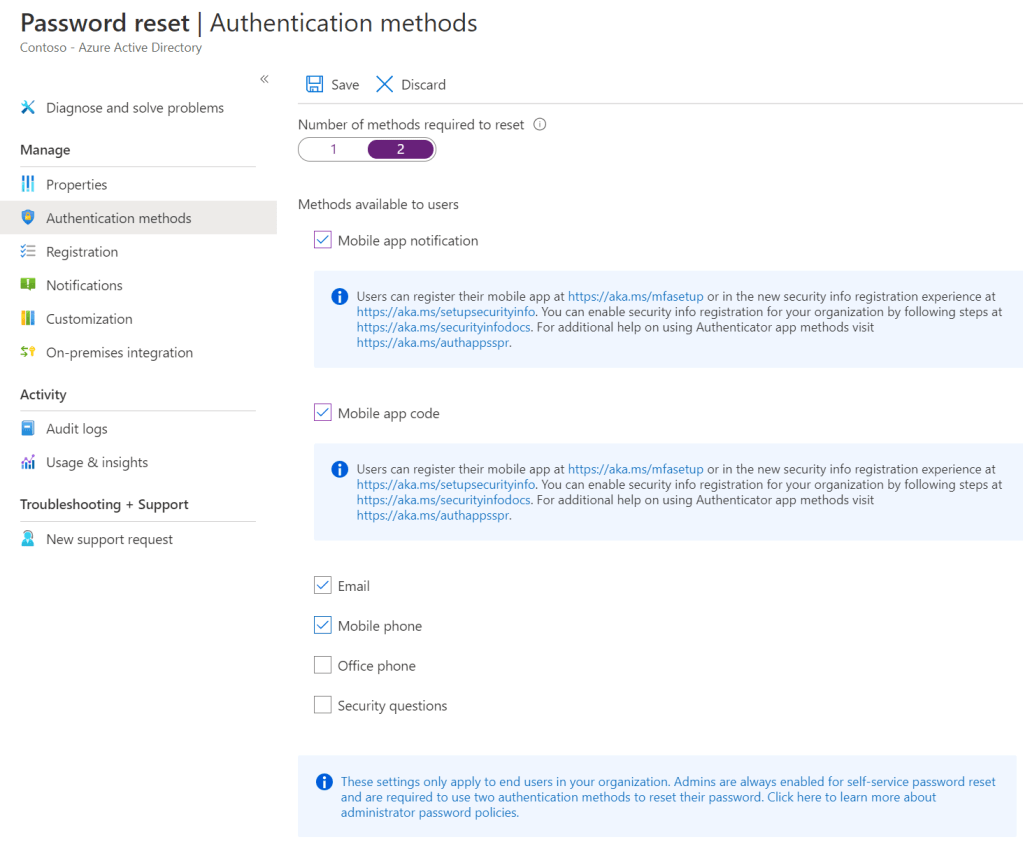Uncheck the Mobile app notification checkbox
1023x842 pixels.
(x=323, y=240)
